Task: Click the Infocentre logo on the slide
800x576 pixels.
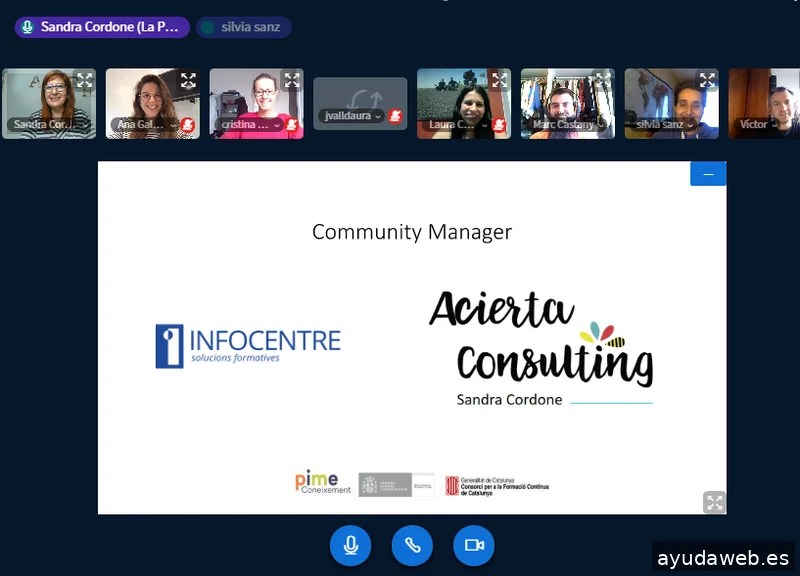Action: 248,346
